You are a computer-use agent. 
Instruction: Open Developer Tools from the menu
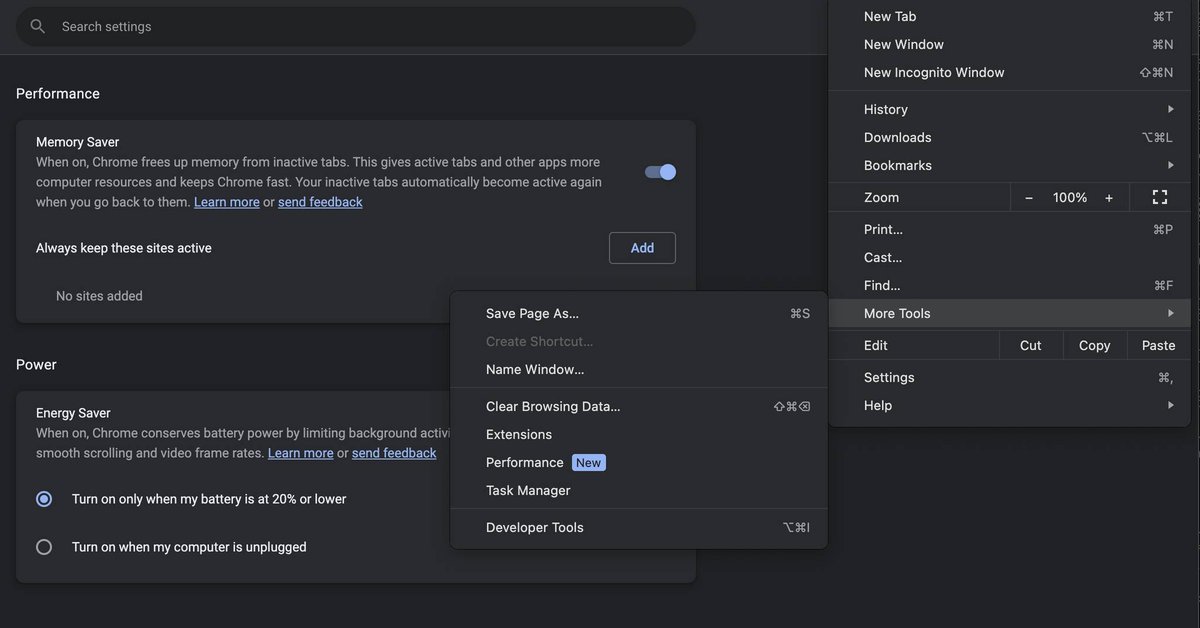click(x=534, y=526)
